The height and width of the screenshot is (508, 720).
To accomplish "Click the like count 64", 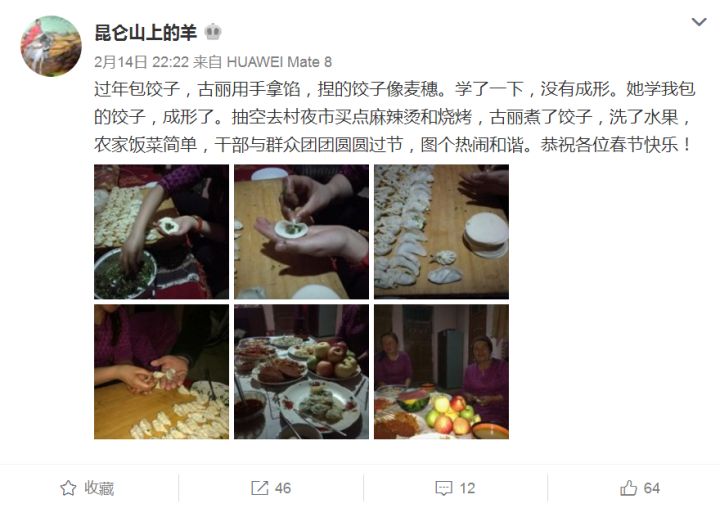I will point(652,488).
